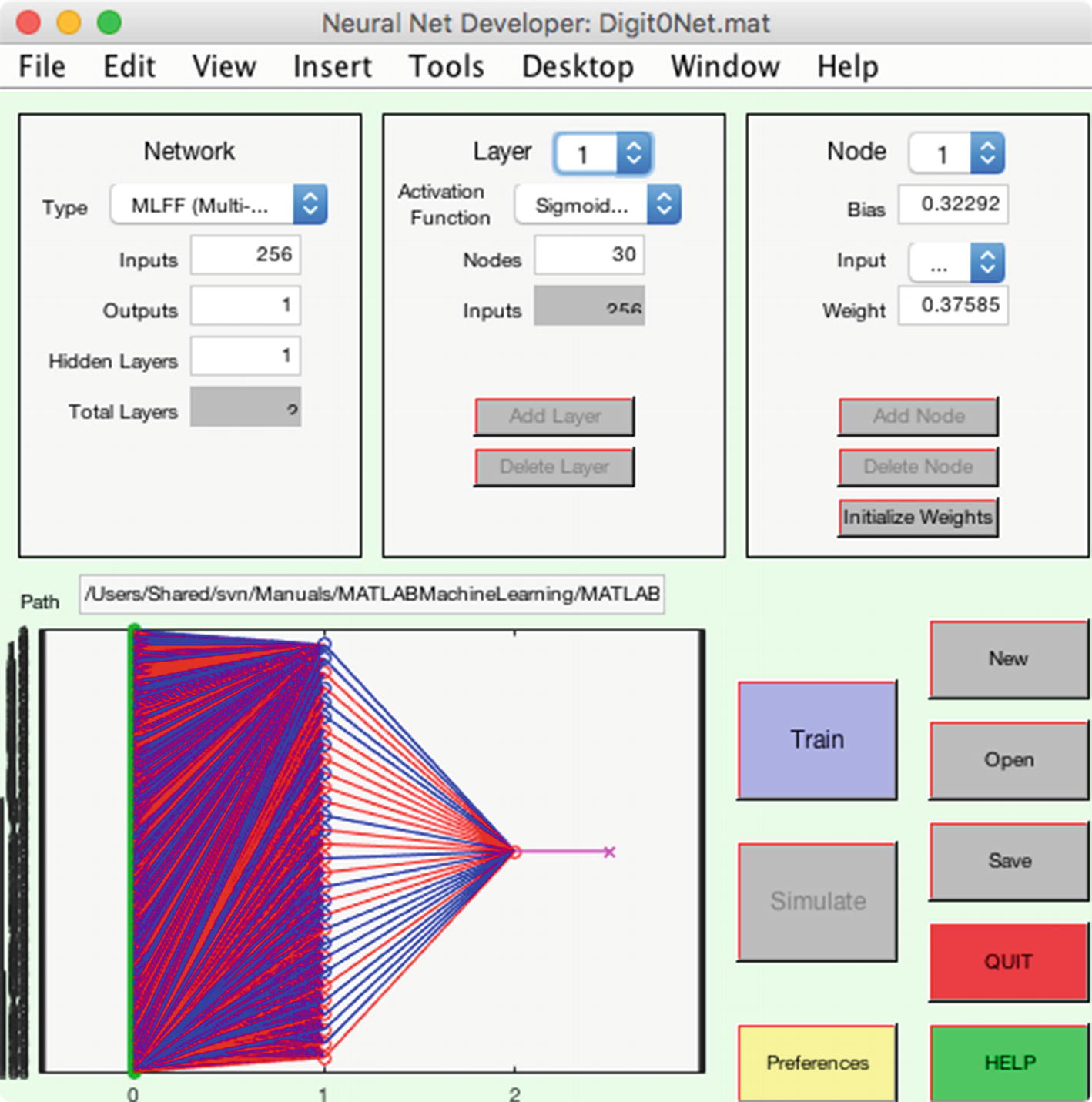1092x1102 pixels.
Task: Click Delete Node in the Node panel
Action: [916, 466]
